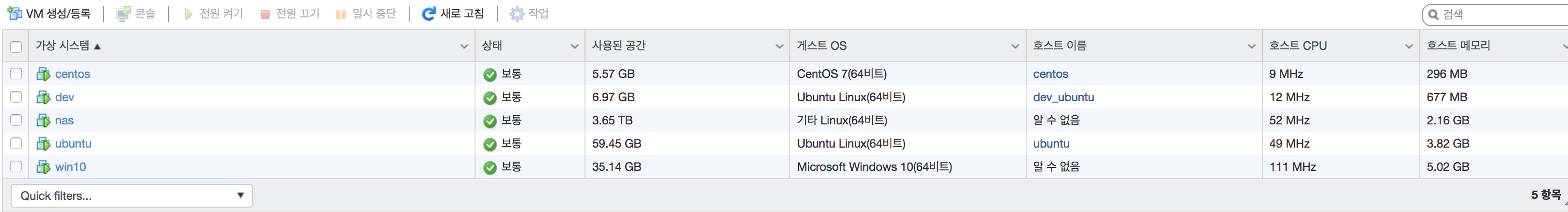
Task: Open the Quick filters dropdown
Action: (132, 196)
